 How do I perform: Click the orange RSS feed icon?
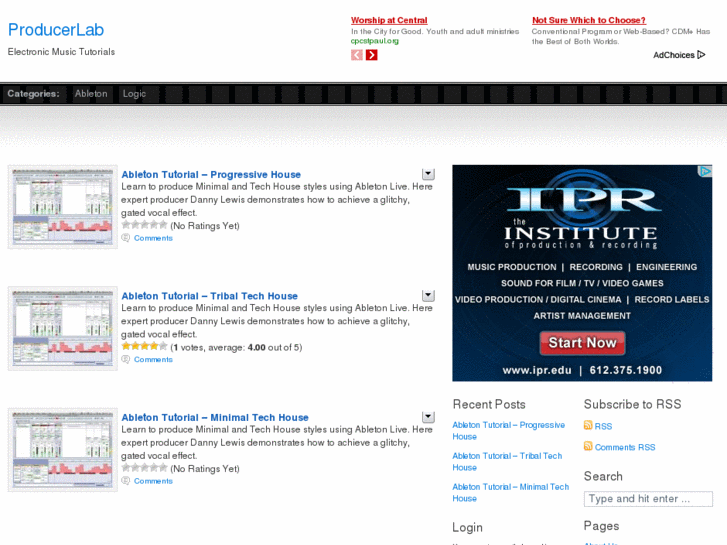tap(588, 425)
